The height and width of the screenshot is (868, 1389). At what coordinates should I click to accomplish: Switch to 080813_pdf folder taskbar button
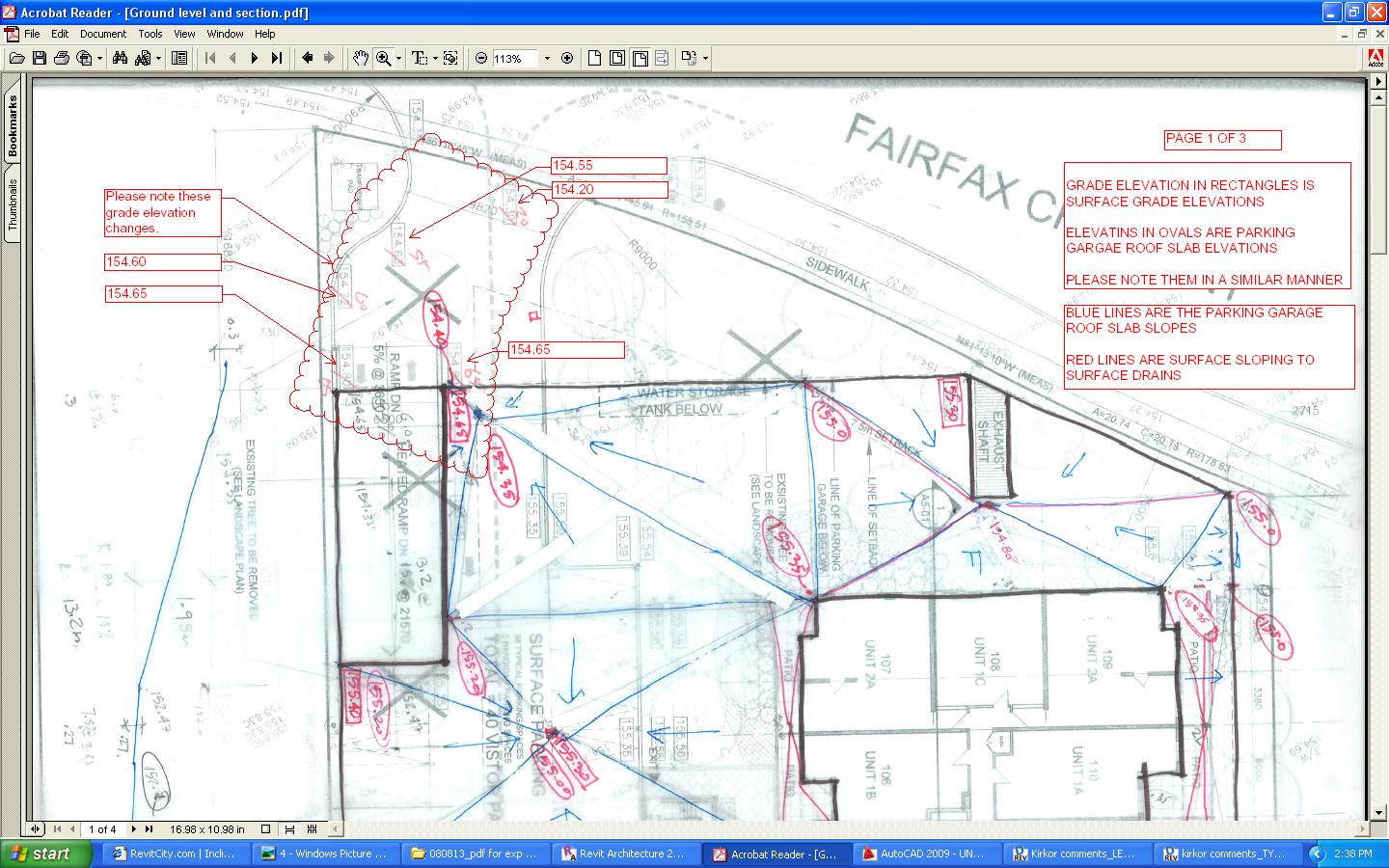[x=475, y=854]
